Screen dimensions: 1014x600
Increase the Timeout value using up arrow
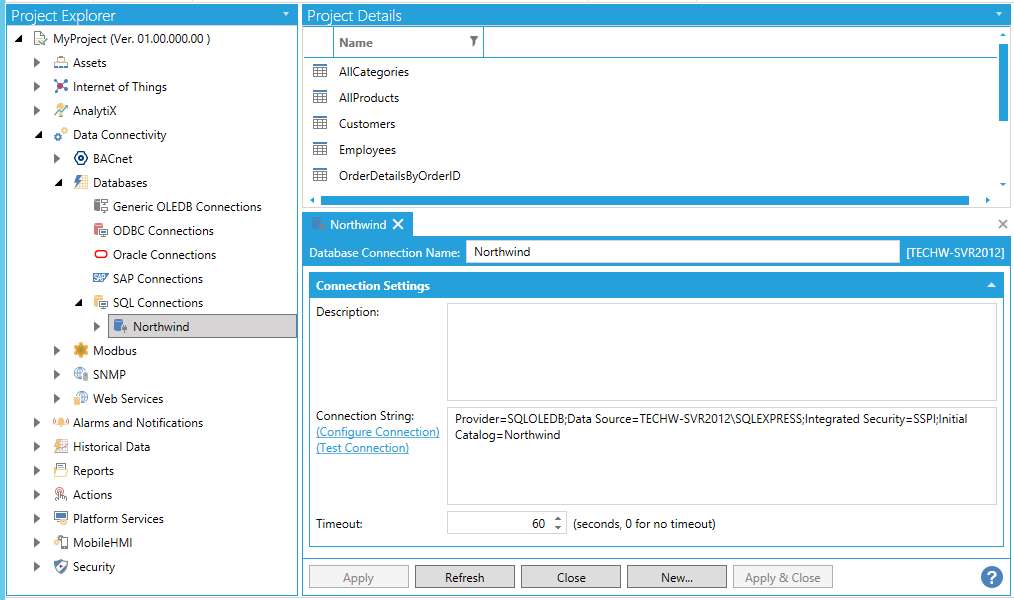coord(558,519)
